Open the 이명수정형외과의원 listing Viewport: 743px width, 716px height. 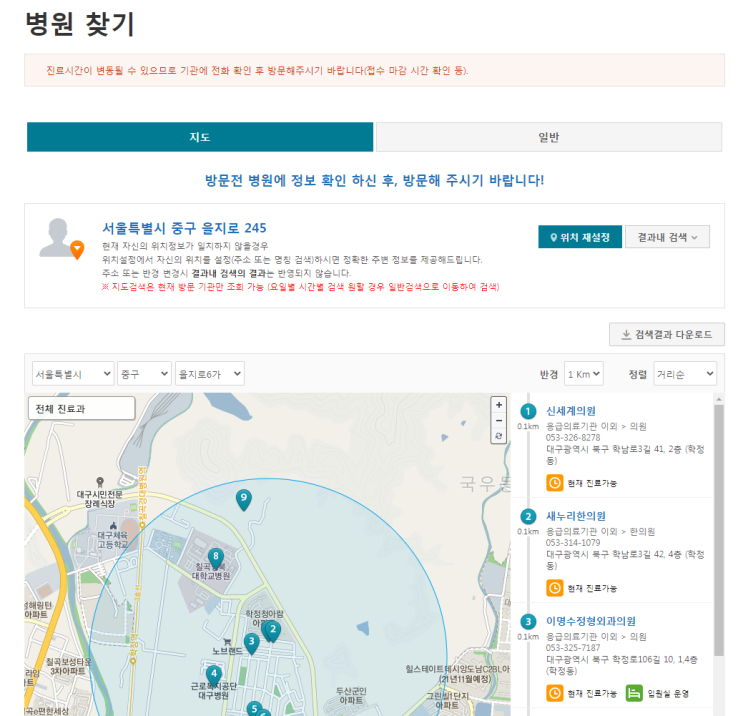(x=591, y=621)
